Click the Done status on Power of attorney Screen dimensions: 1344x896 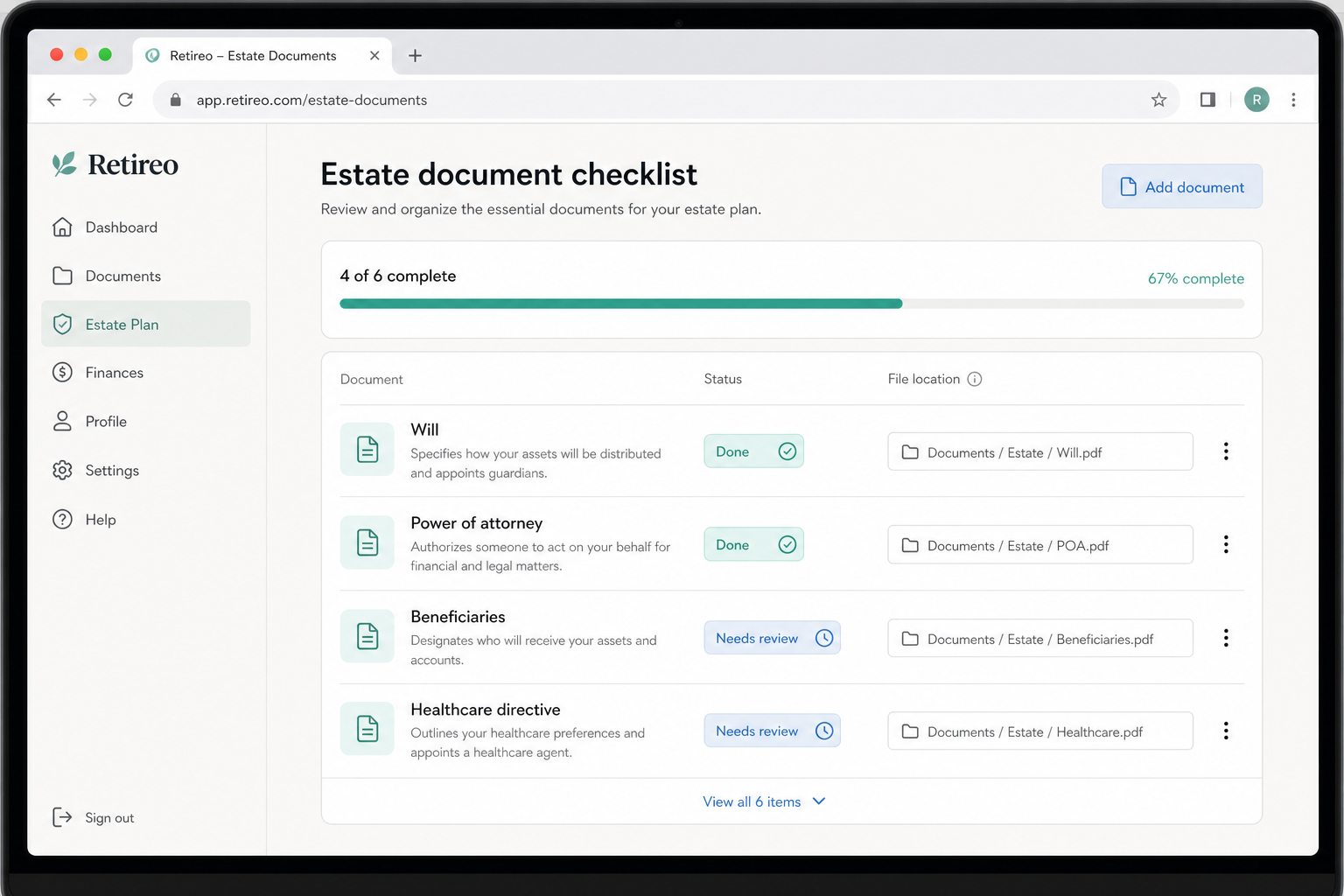click(753, 544)
